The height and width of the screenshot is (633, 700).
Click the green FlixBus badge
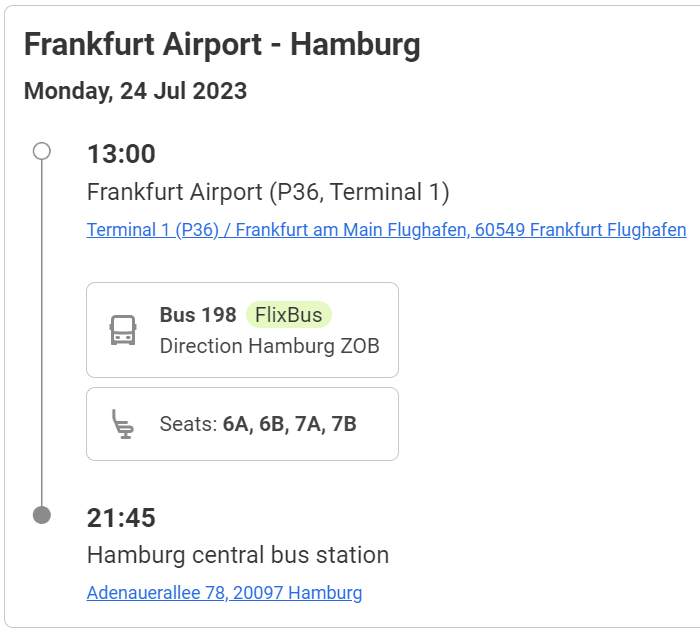coord(289,315)
